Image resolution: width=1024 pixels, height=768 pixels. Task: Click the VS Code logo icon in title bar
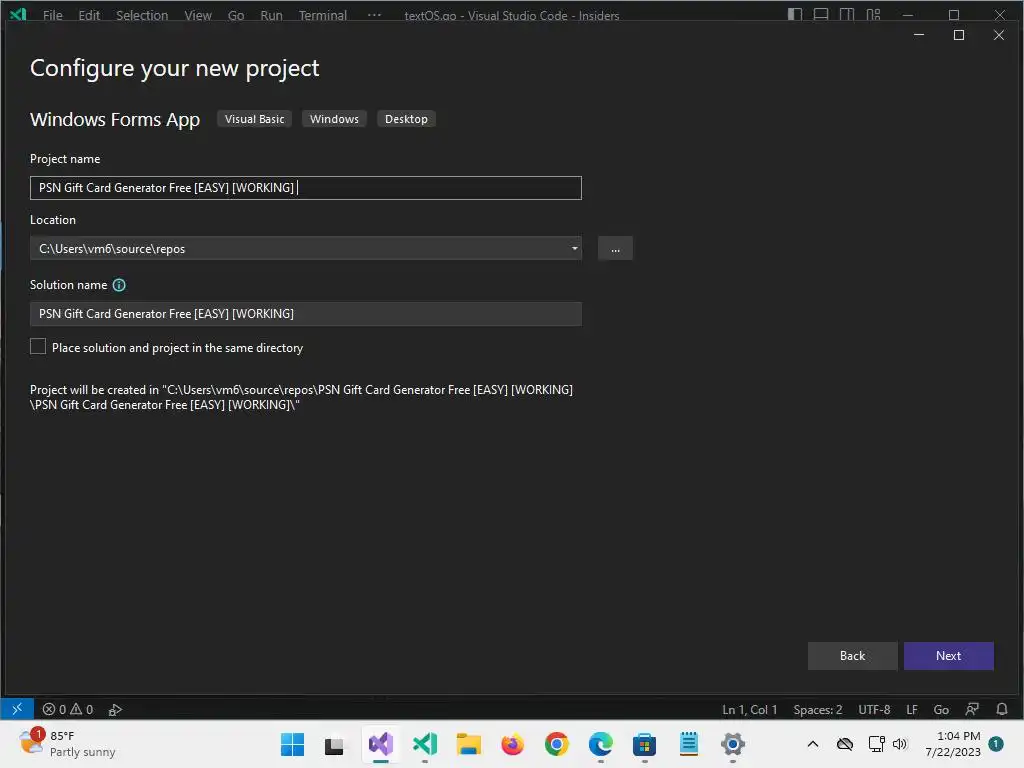pos(18,14)
